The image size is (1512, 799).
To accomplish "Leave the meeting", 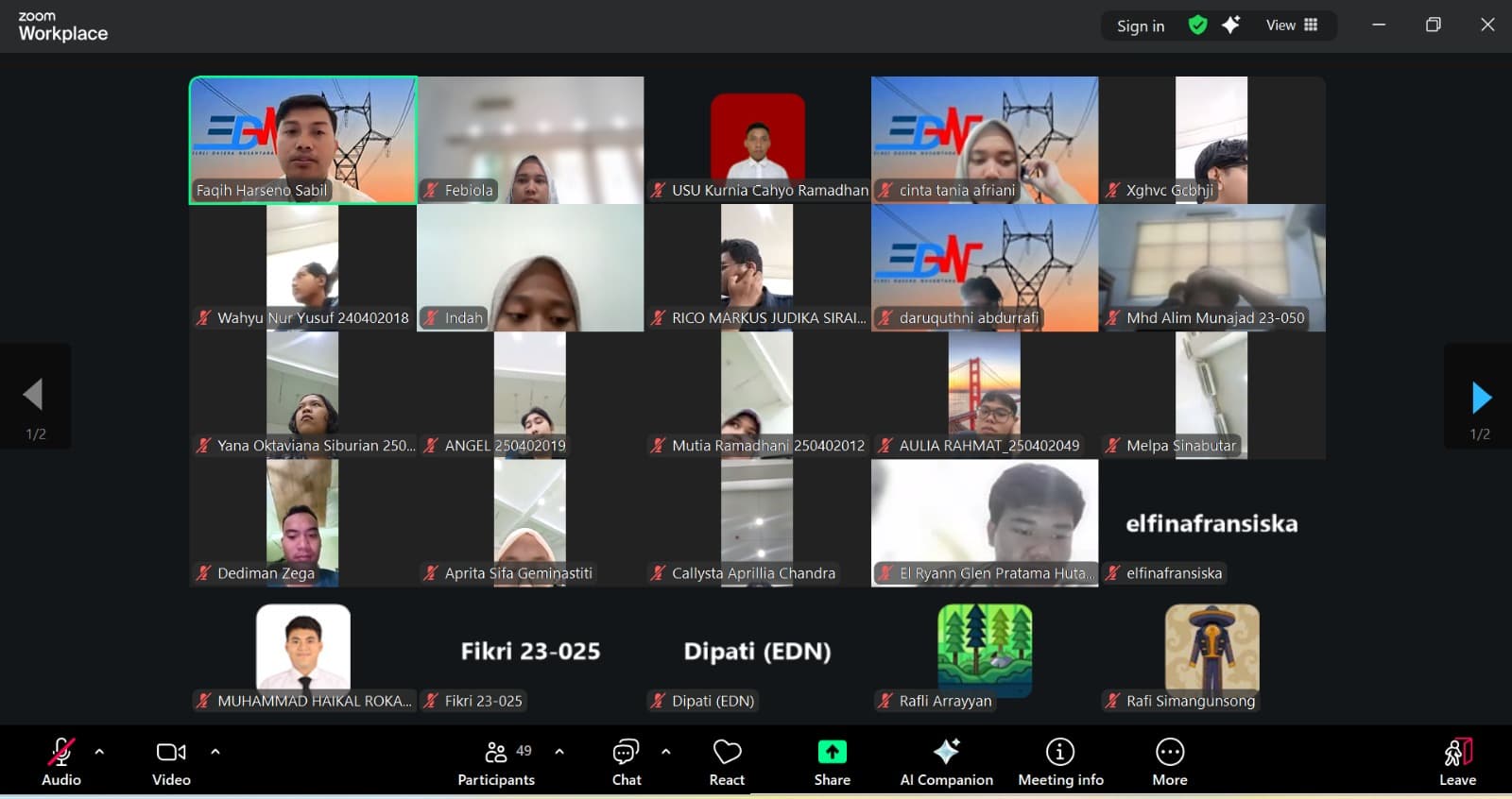I will tap(1457, 762).
